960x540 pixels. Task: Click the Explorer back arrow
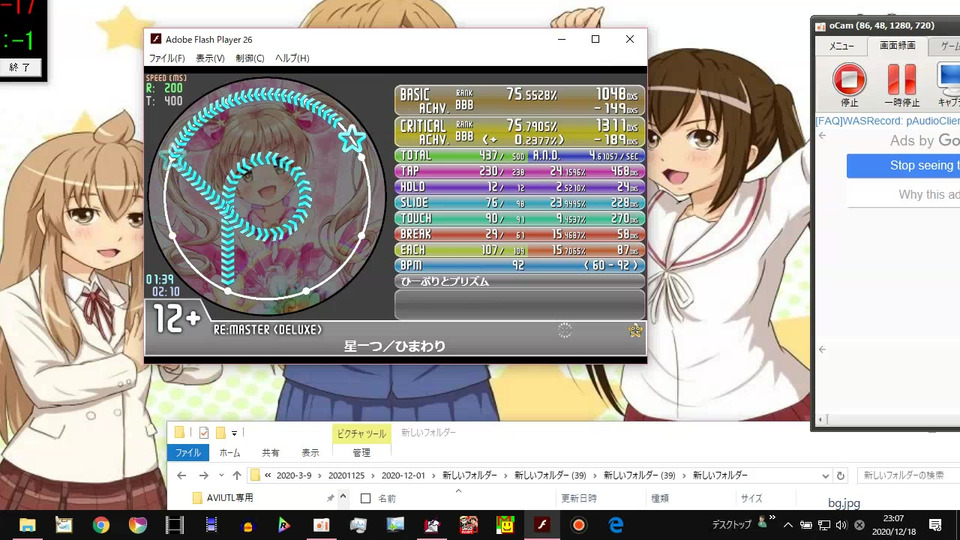[181, 475]
